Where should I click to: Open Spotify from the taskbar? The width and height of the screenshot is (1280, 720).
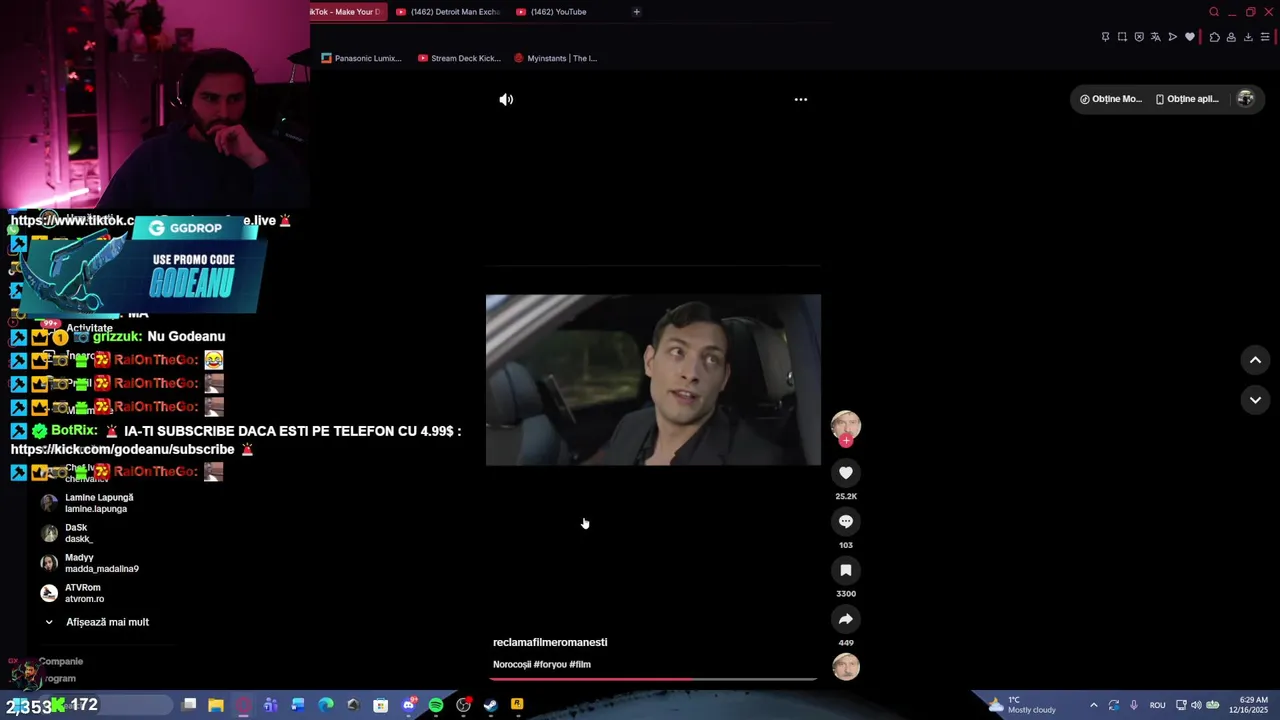(436, 705)
